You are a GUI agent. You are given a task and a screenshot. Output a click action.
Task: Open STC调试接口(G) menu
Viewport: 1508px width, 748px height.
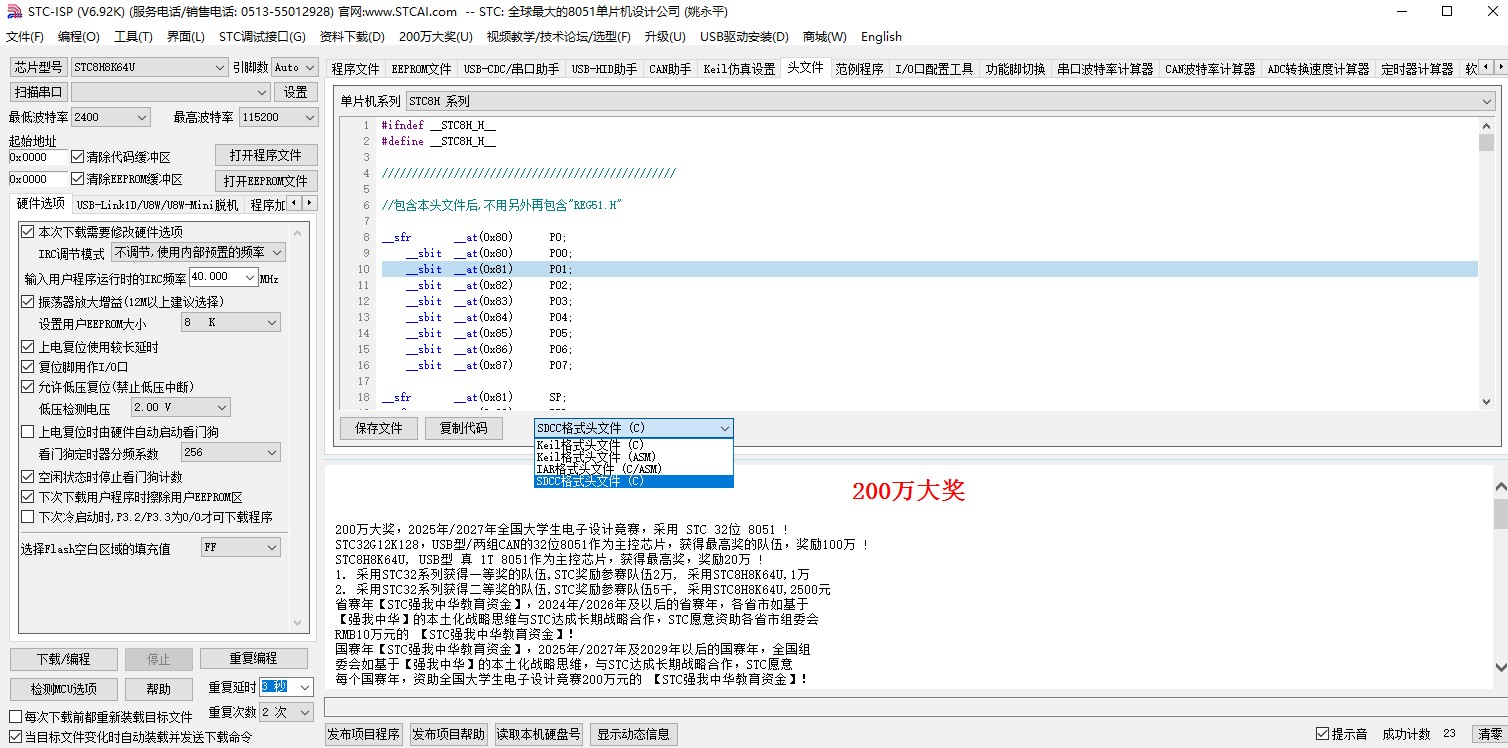(x=262, y=37)
